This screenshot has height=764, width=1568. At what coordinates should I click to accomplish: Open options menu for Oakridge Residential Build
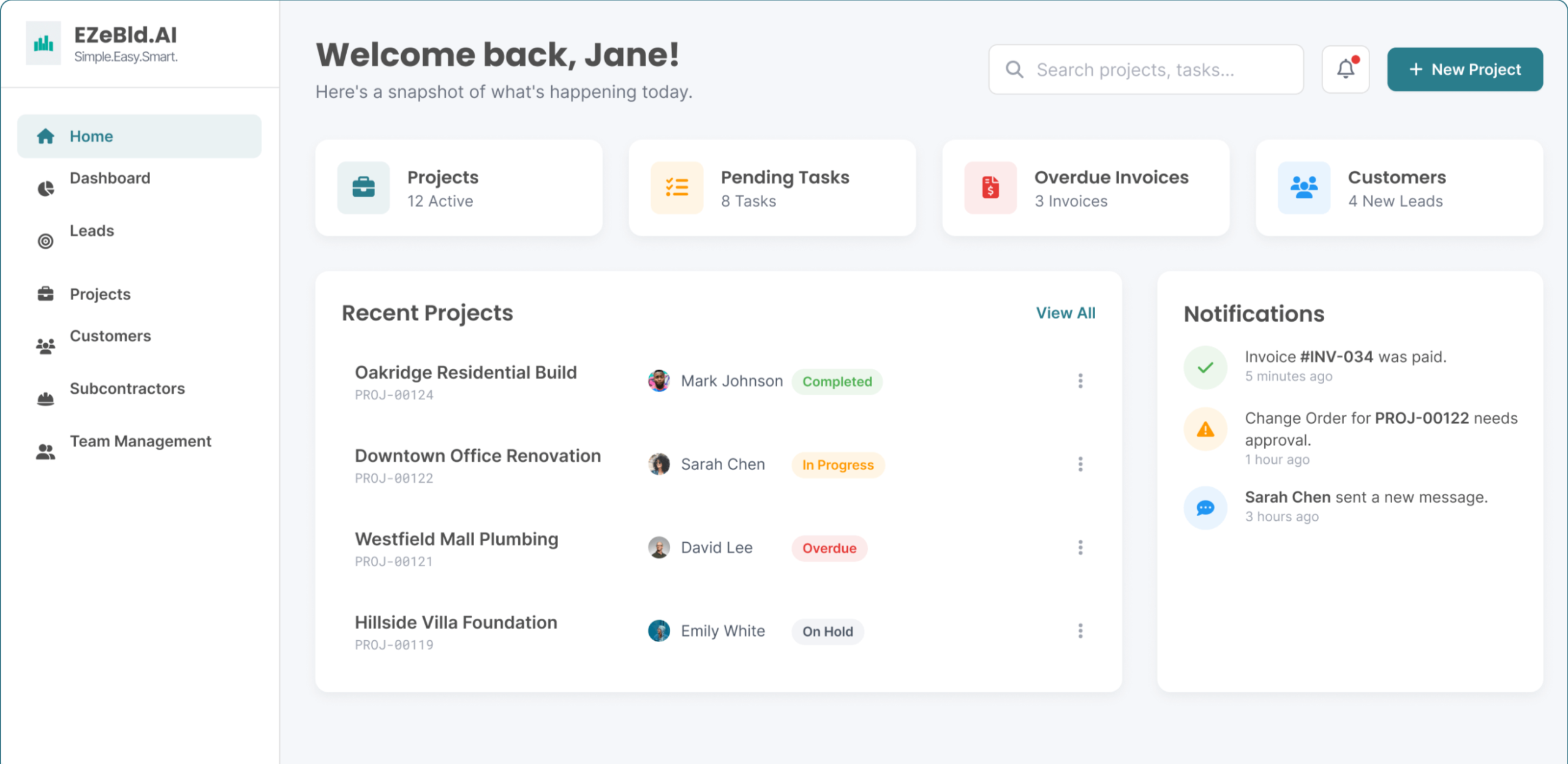click(x=1081, y=380)
